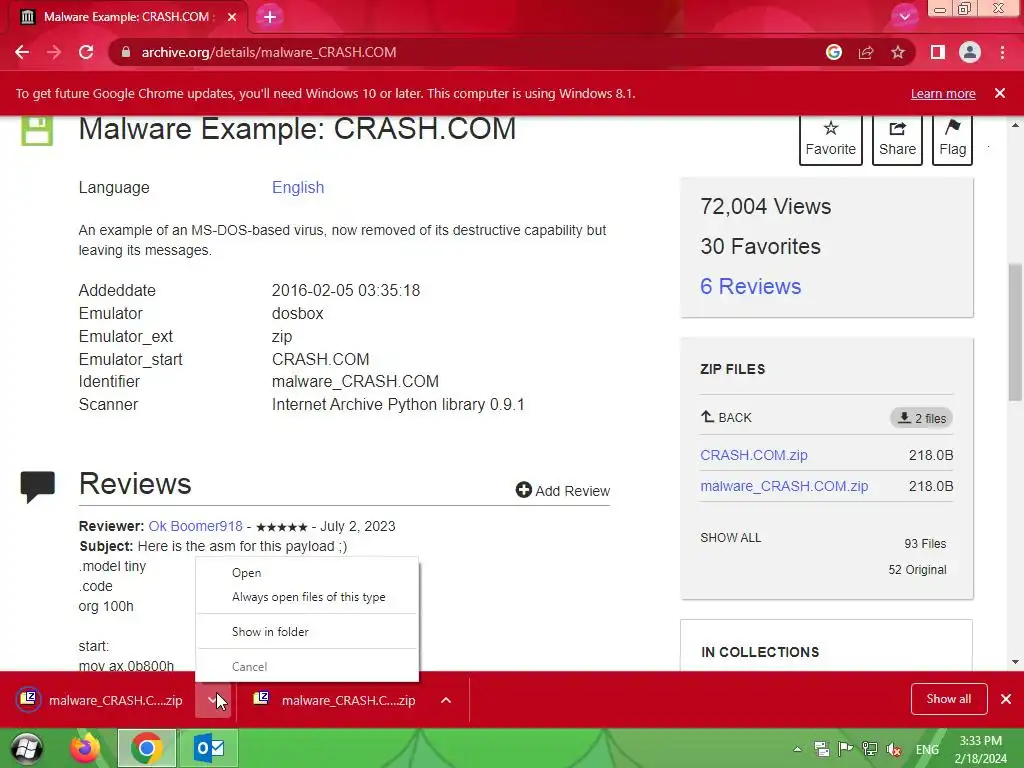Viewport: 1024px width, 768px height.
Task: Click the safely remove hardware tray icon
Action: click(x=822, y=750)
